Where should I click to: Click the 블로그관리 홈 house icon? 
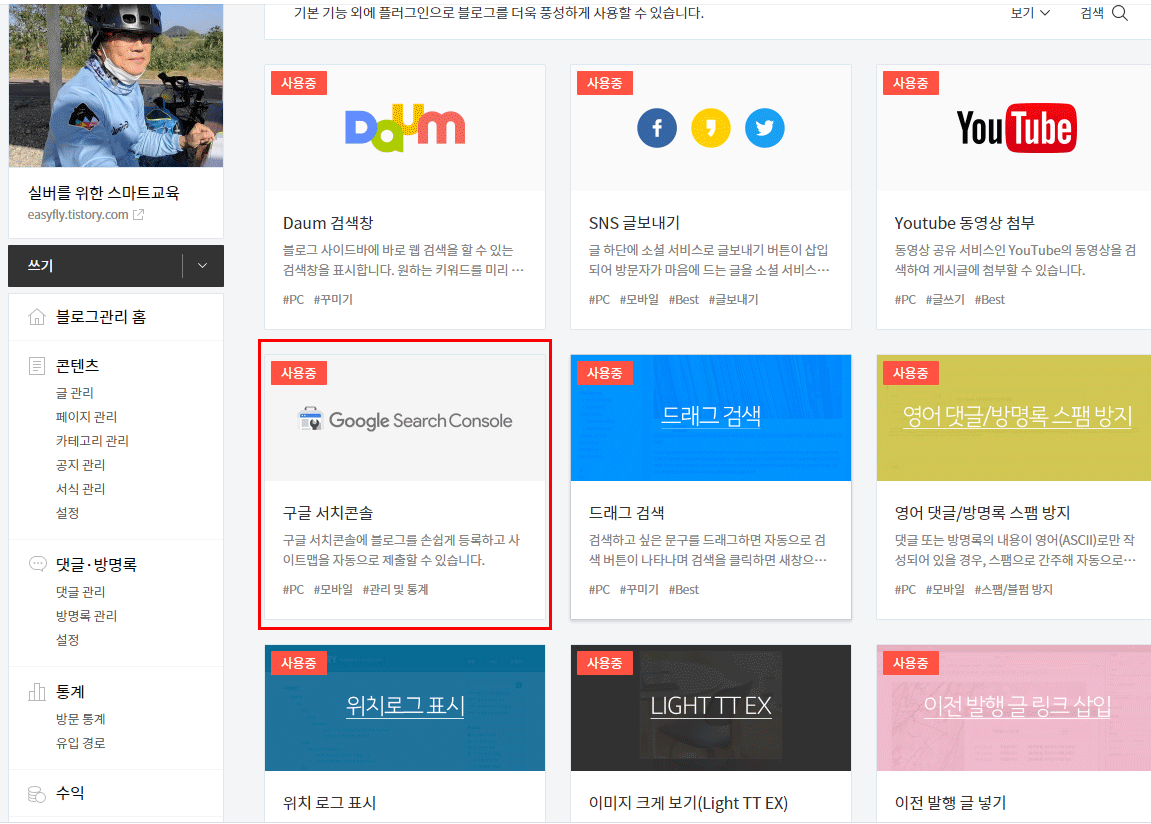pos(37,317)
